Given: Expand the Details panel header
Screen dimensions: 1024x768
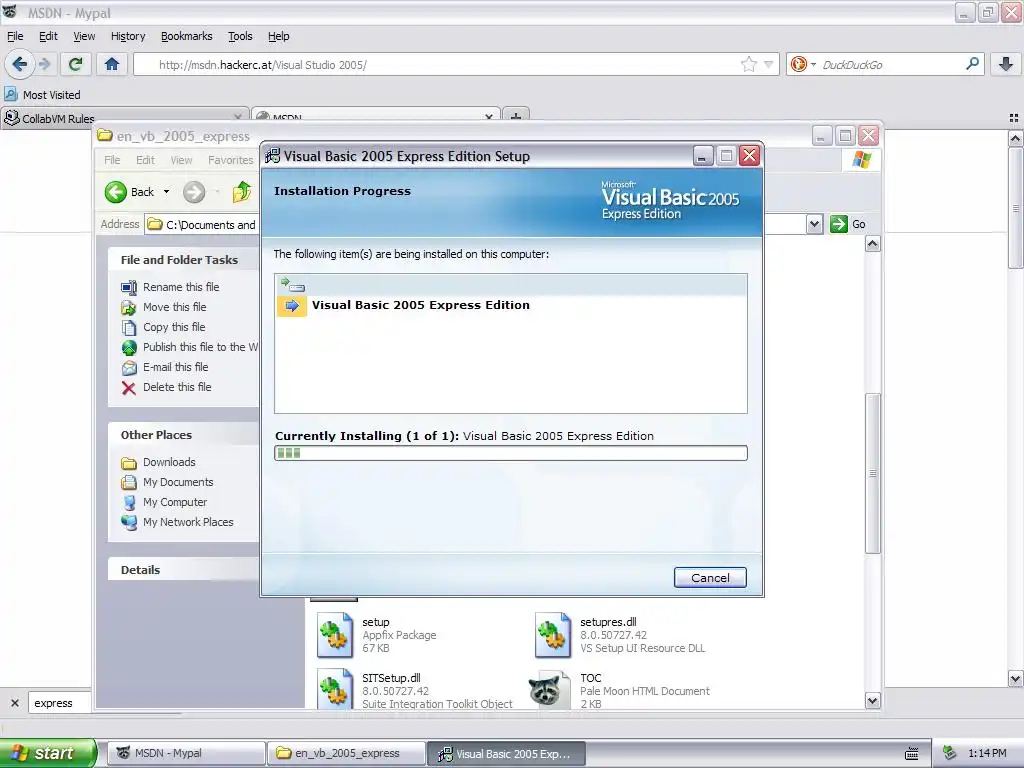Looking at the screenshot, I should click(x=184, y=569).
